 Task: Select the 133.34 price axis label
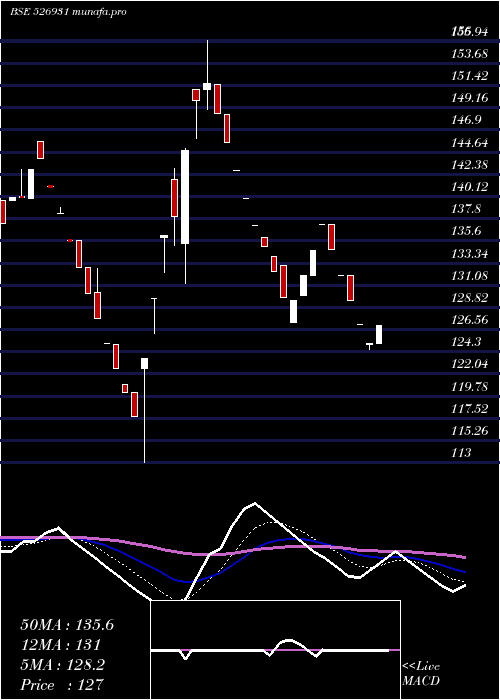tap(469, 254)
